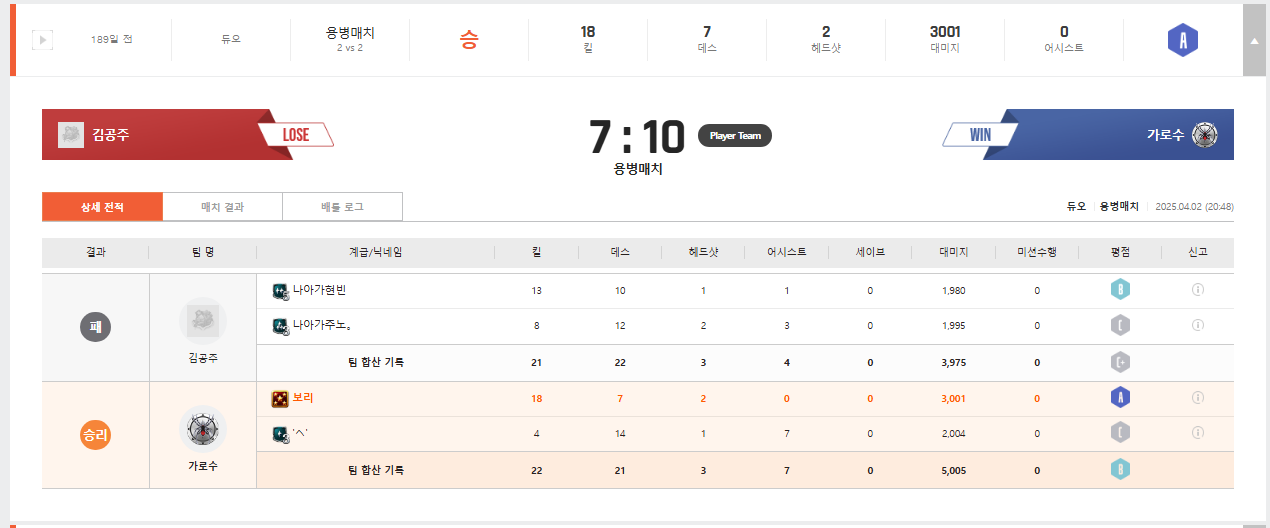Open player 나아가주노。 nickname link
The image size is (1270, 528).
(x=322, y=325)
